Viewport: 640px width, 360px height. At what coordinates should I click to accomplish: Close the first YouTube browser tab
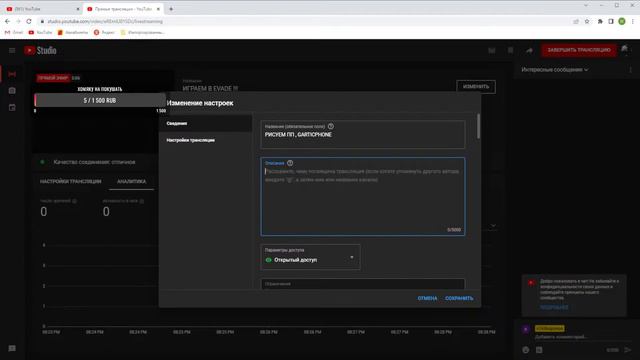pyautogui.click(x=78, y=9)
